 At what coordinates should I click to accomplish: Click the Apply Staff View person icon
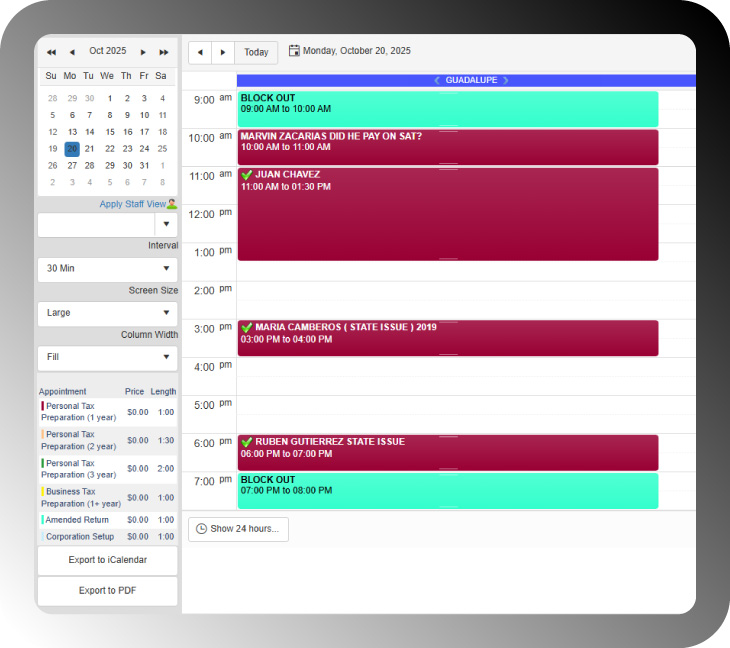(x=172, y=204)
